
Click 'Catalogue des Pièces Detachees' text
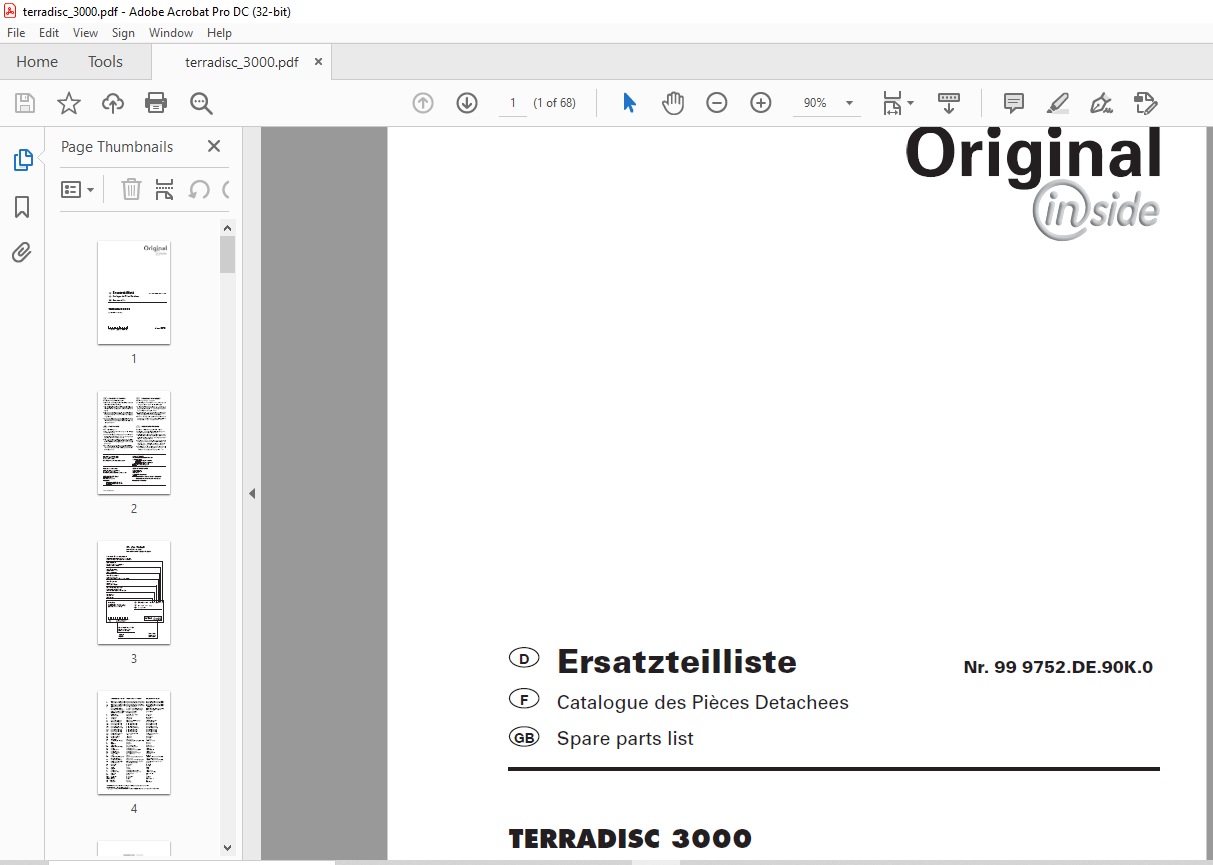(703, 703)
